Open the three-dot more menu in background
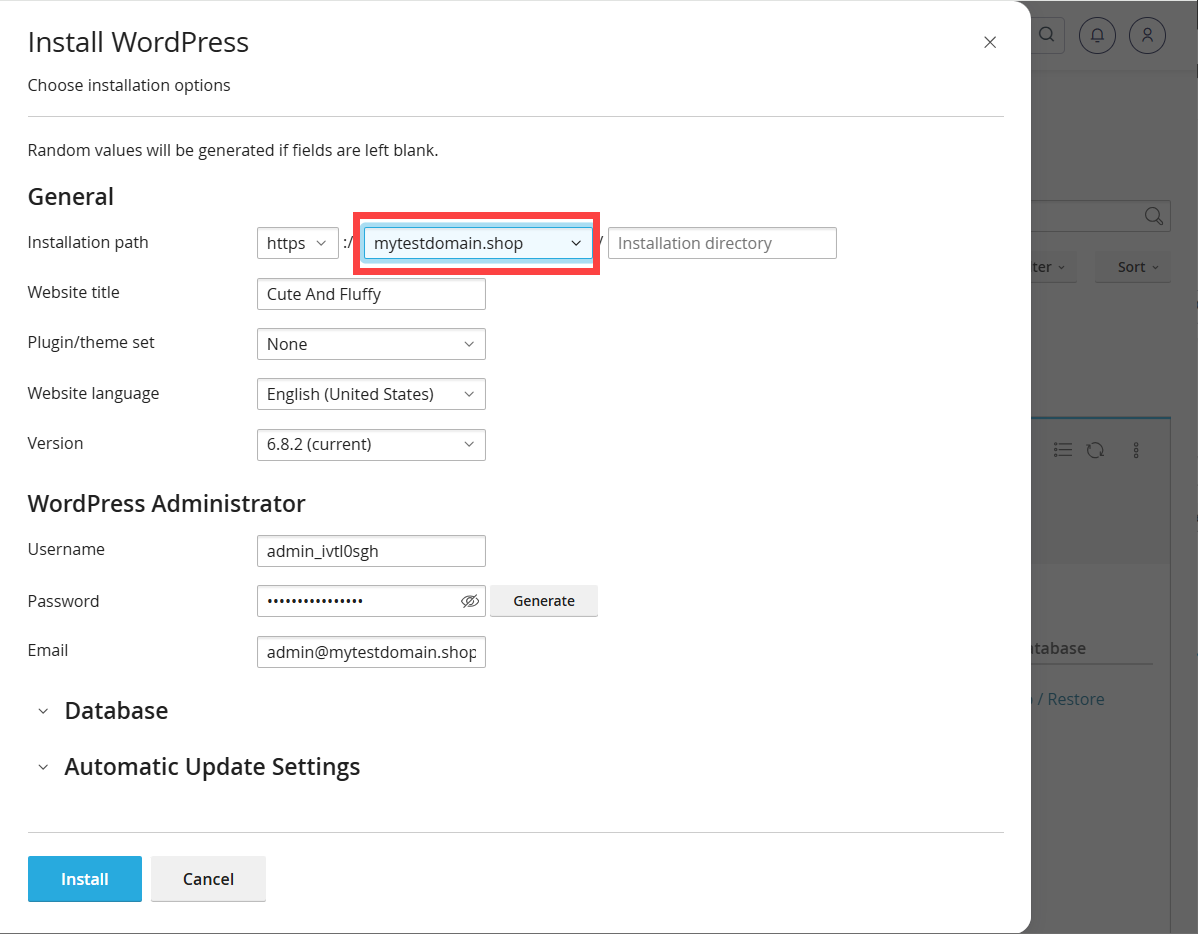 pyautogui.click(x=1136, y=450)
